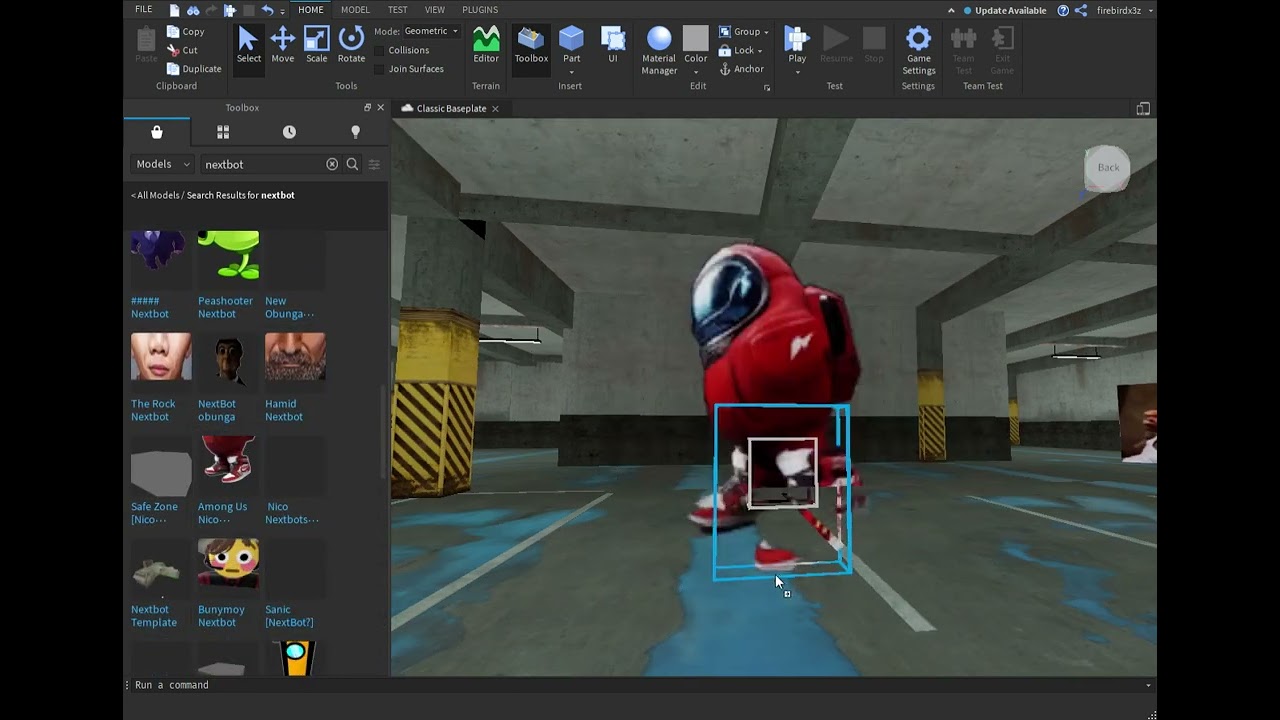
Task: Open Toolbox search filter options
Action: [374, 164]
